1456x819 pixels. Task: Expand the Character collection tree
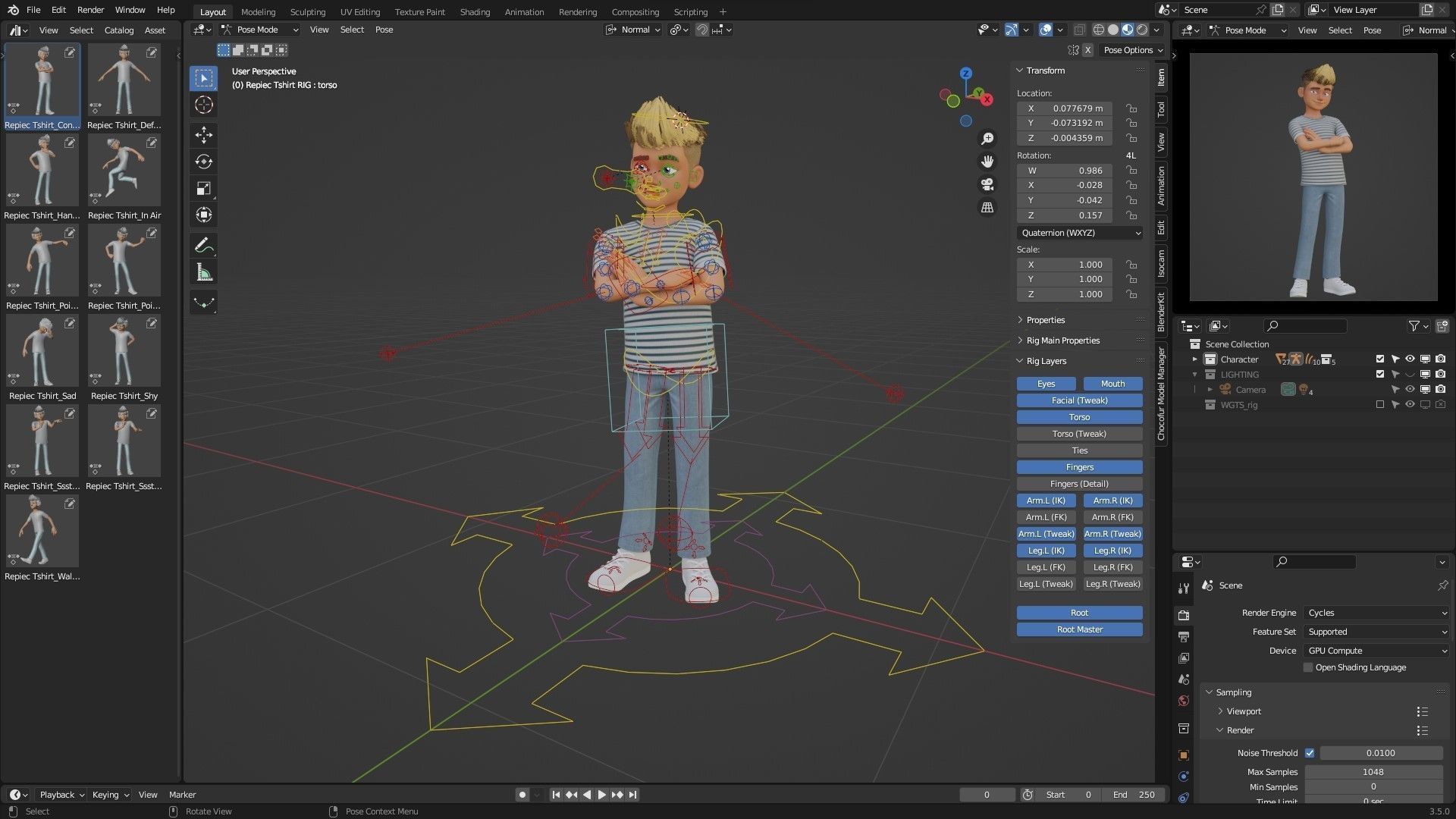[x=1195, y=359]
